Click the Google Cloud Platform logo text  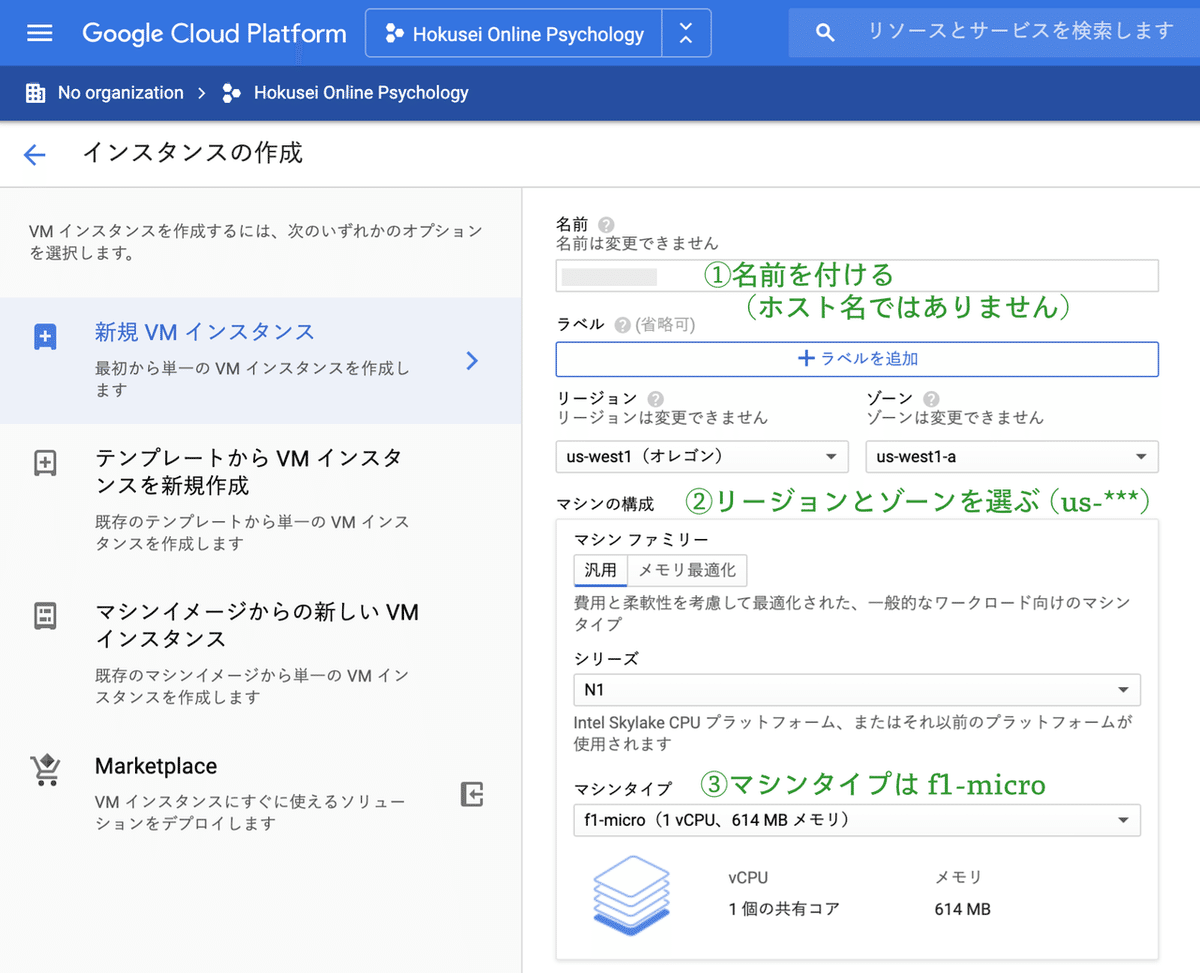coord(214,33)
